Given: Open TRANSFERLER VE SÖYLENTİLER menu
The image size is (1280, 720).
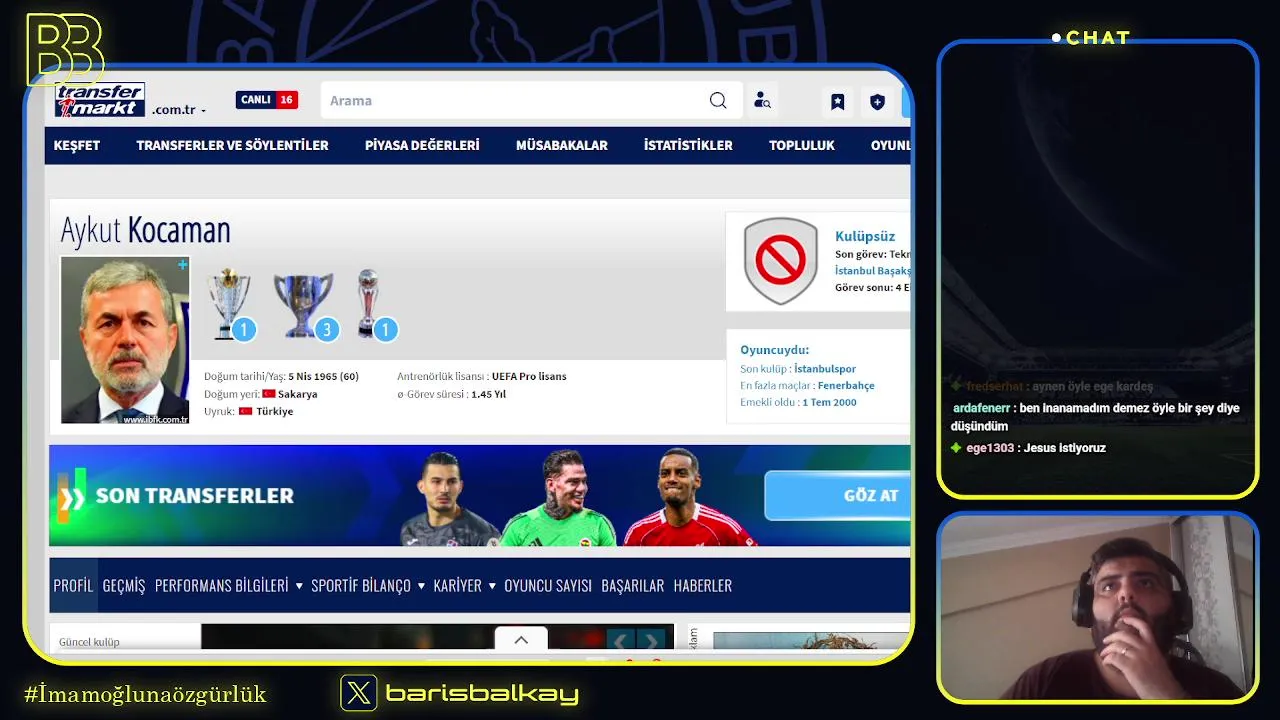Looking at the screenshot, I should point(232,145).
